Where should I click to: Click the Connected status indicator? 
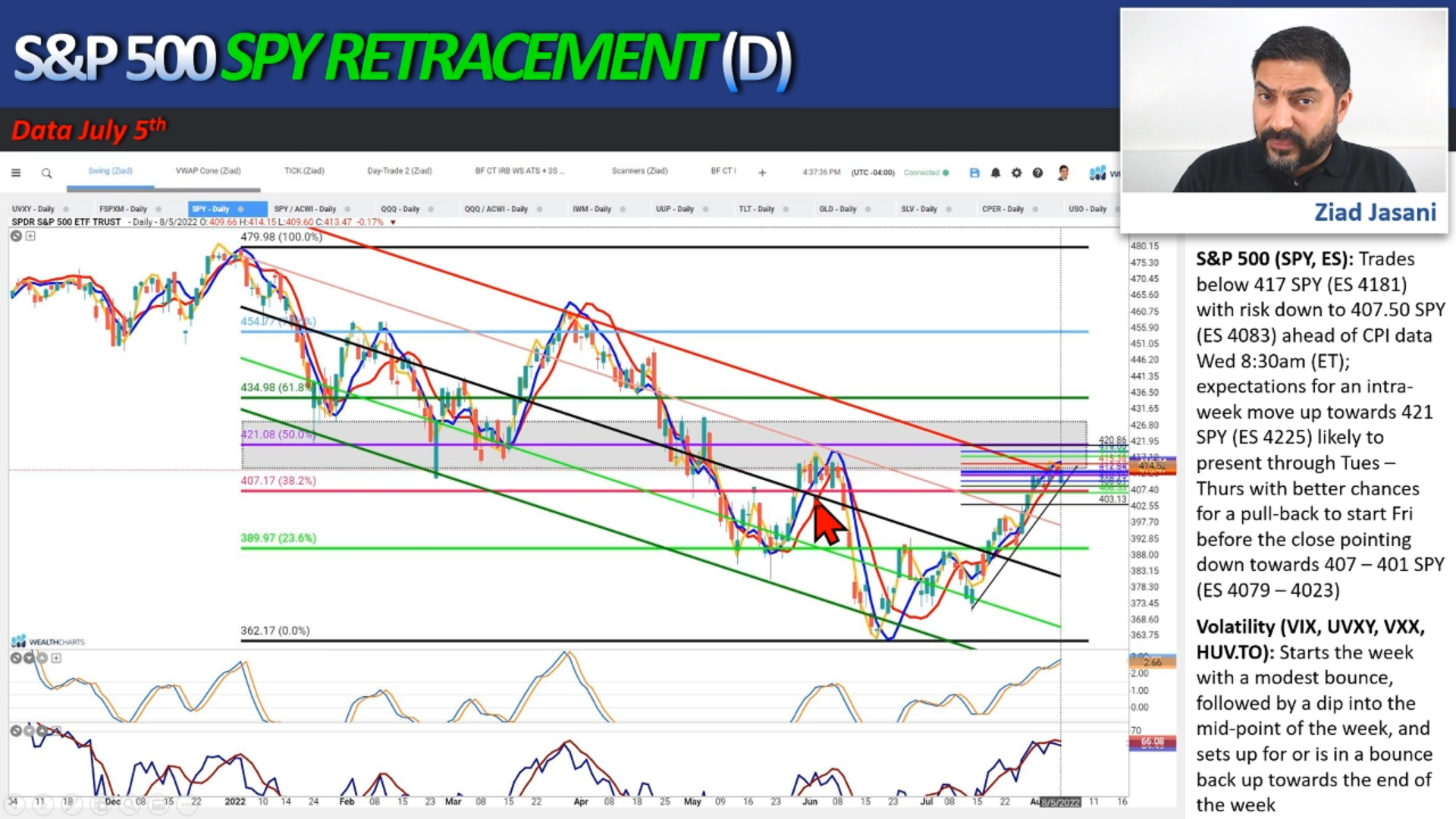(x=926, y=173)
